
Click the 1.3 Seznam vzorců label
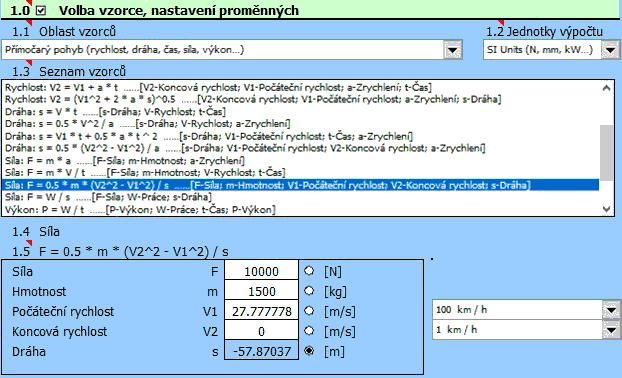tap(69, 71)
